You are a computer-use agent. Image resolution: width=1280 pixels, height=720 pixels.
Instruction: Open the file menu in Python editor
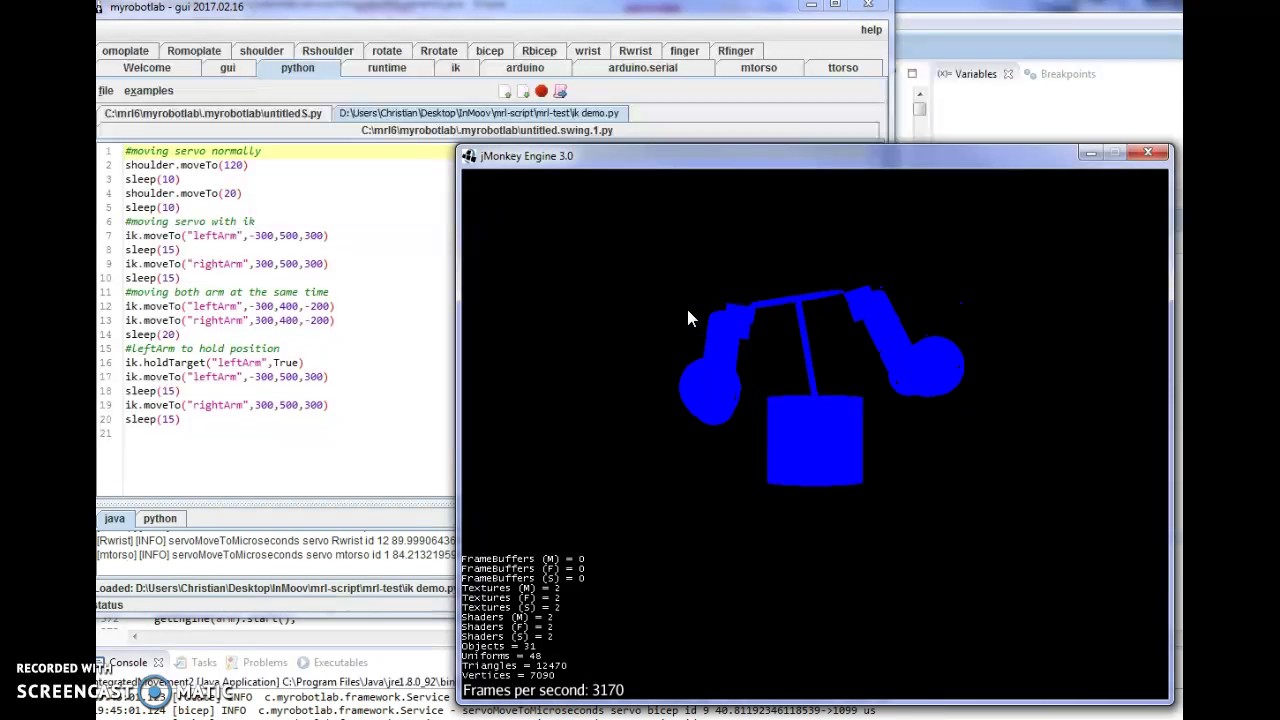pyautogui.click(x=106, y=91)
